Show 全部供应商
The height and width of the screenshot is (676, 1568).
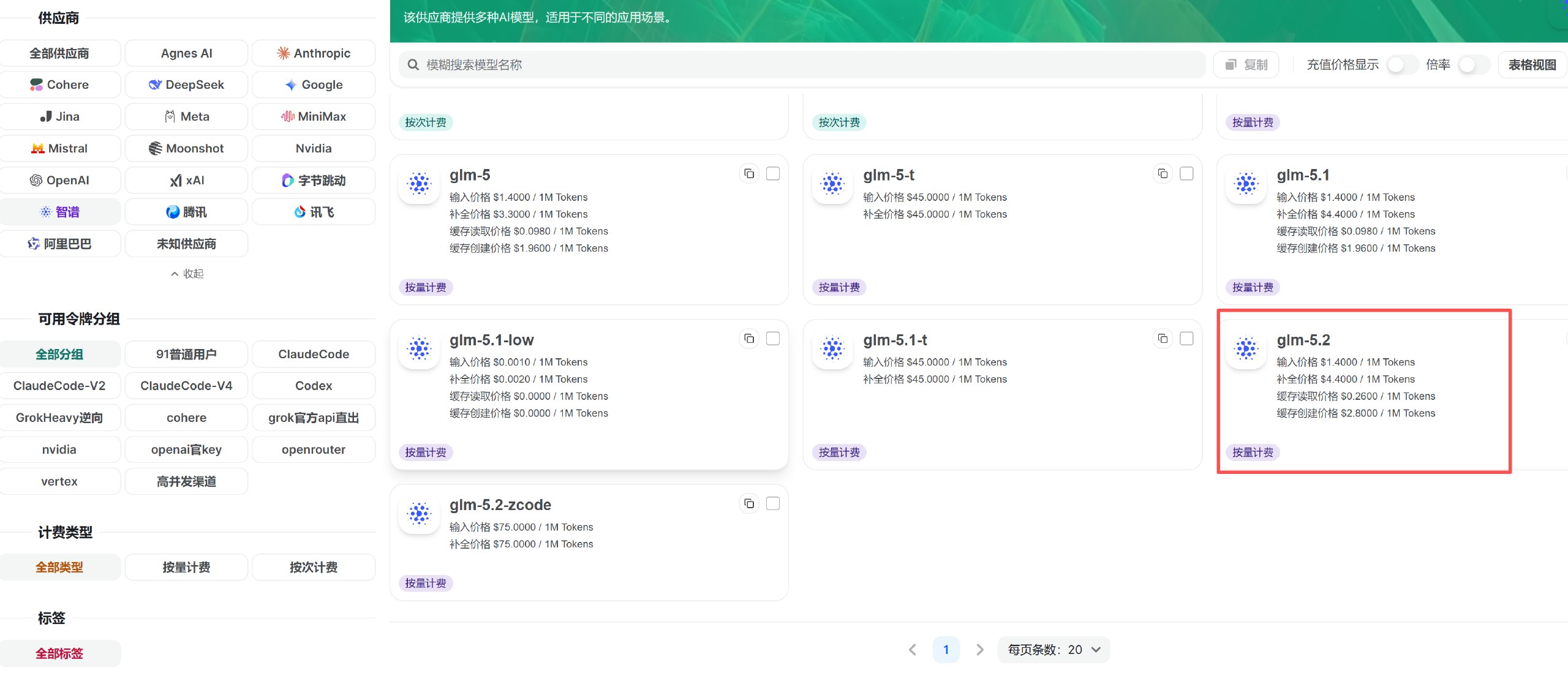click(x=59, y=53)
